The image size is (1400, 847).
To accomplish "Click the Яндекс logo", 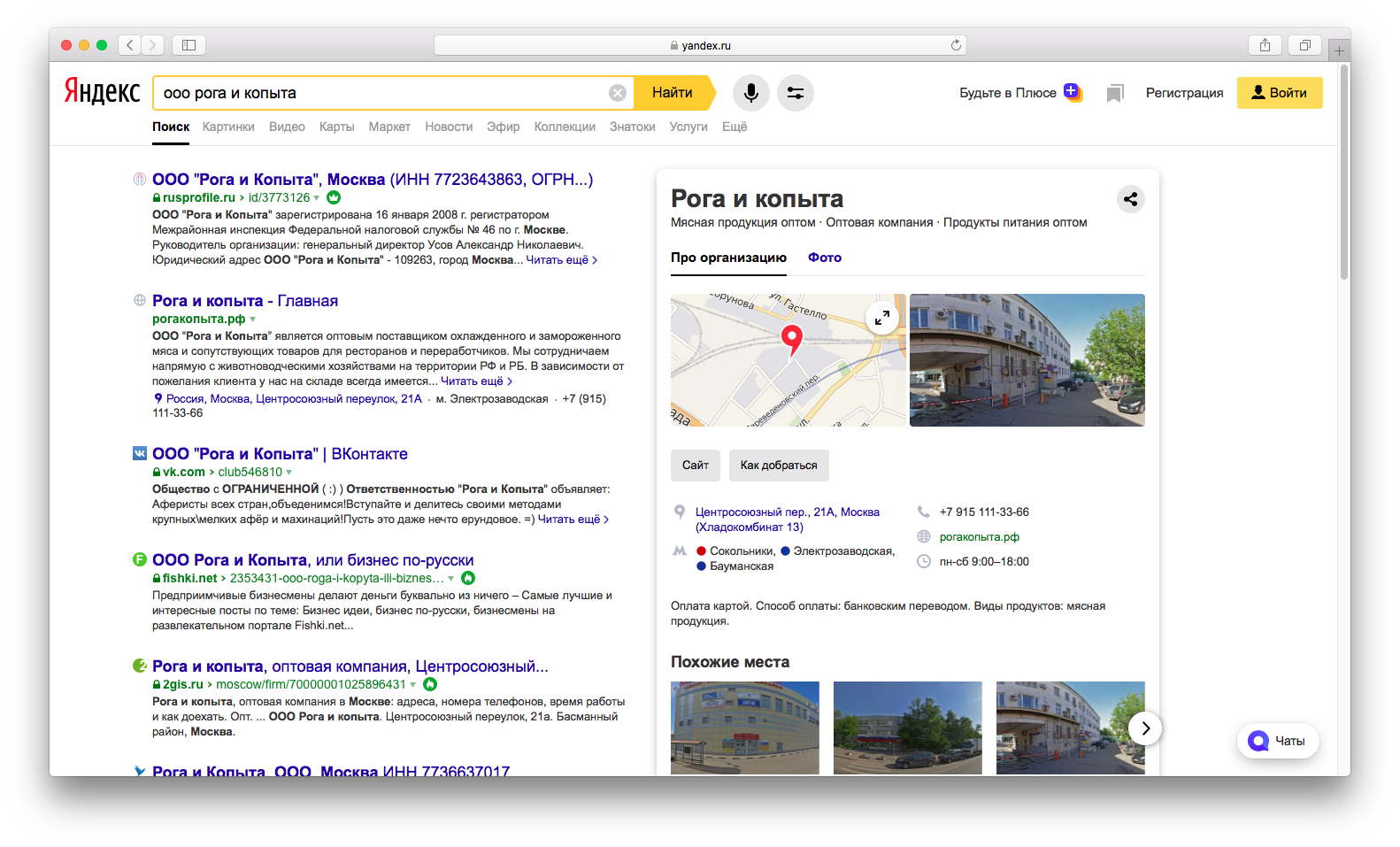I will pyautogui.click(x=102, y=92).
